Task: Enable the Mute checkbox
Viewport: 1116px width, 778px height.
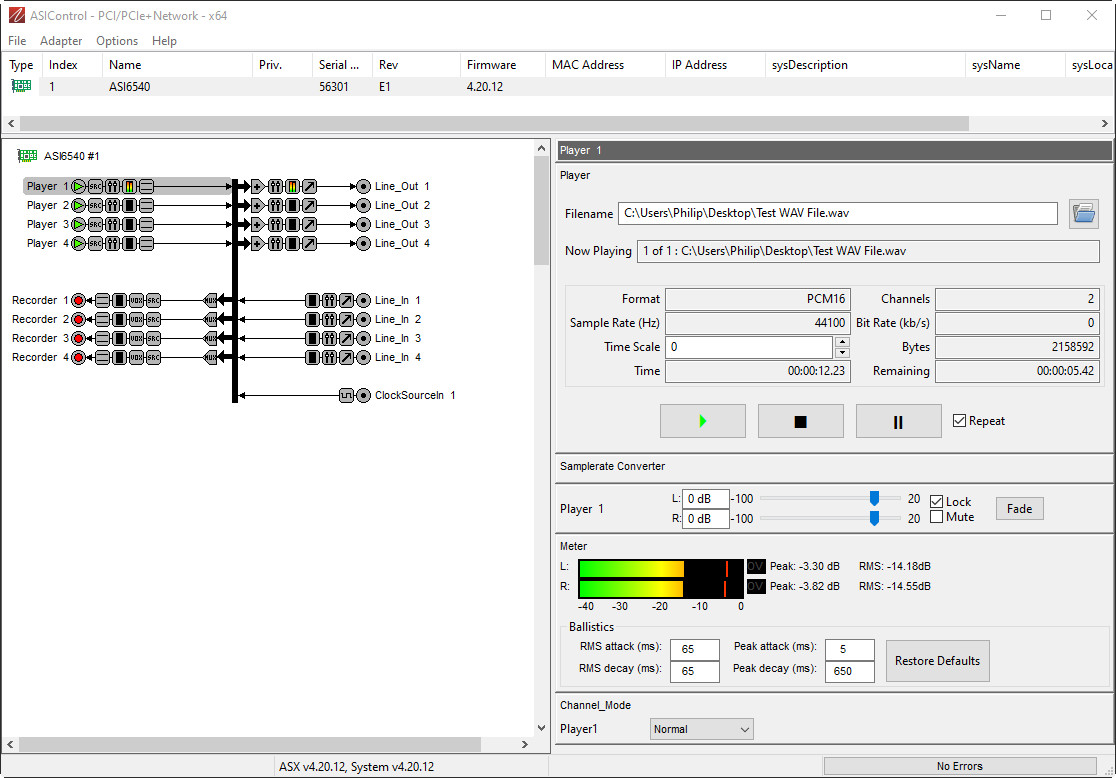Action: [937, 517]
